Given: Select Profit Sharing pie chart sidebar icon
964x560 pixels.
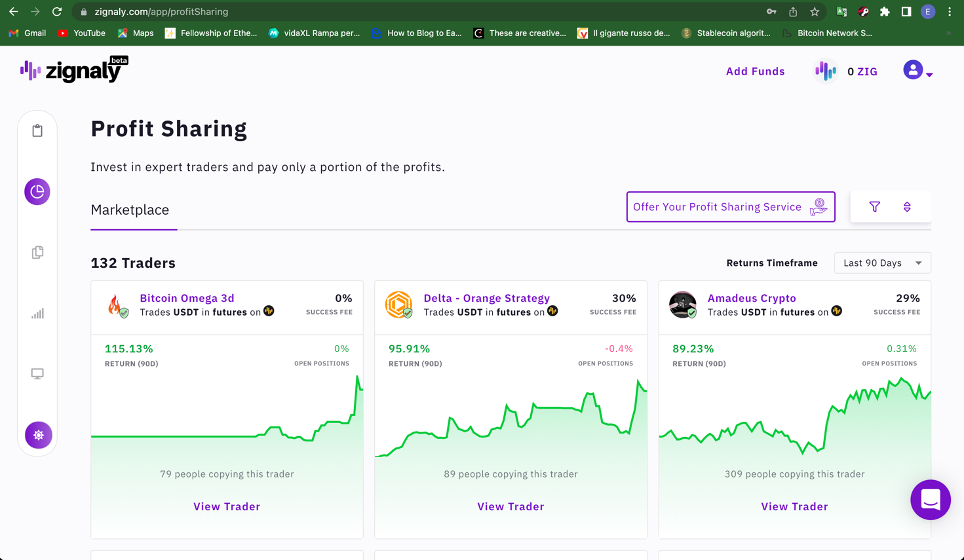Looking at the screenshot, I should tap(38, 192).
